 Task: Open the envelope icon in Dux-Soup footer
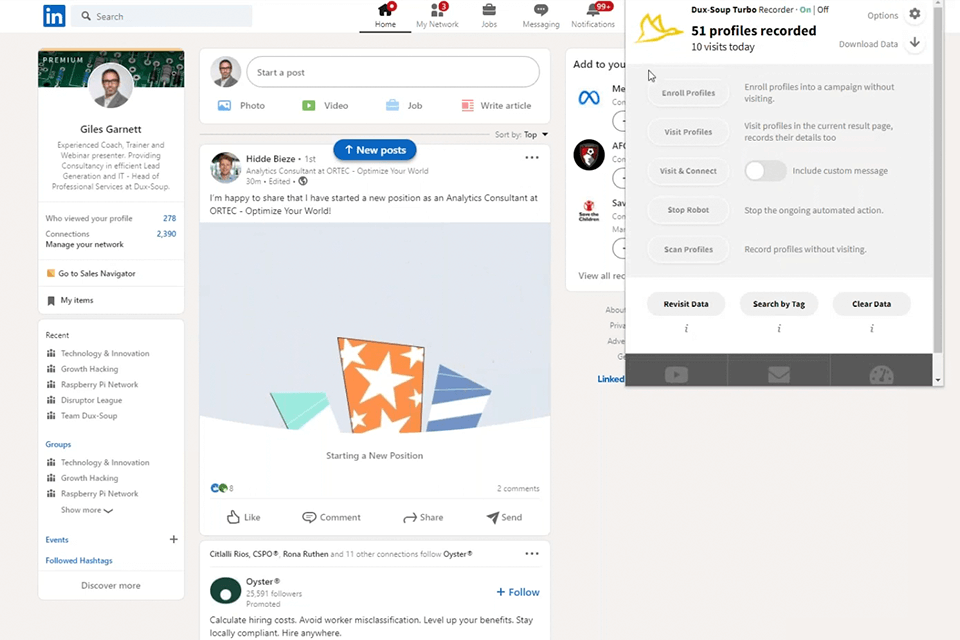(779, 374)
